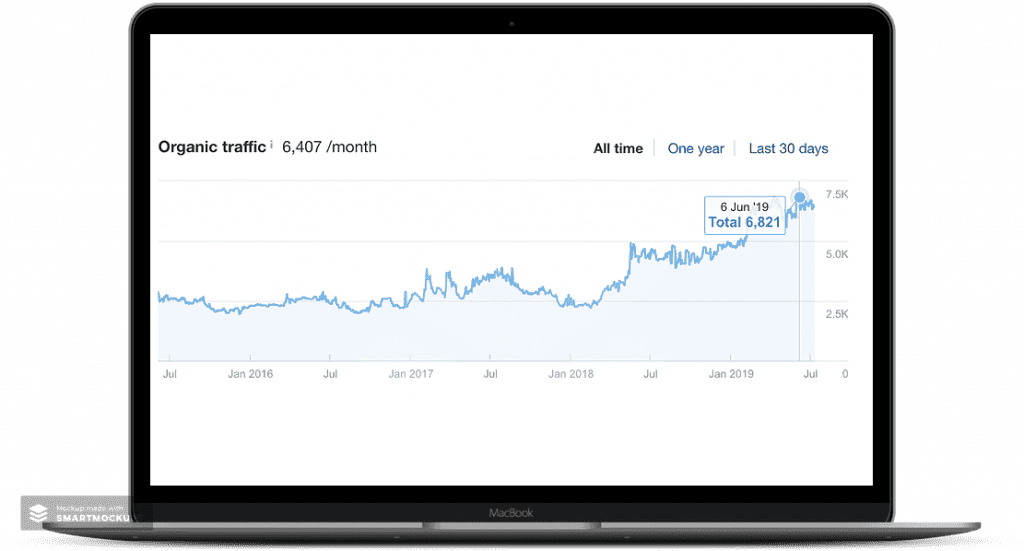
Task: Click the Jan 2017 axis label
Action: tap(411, 374)
